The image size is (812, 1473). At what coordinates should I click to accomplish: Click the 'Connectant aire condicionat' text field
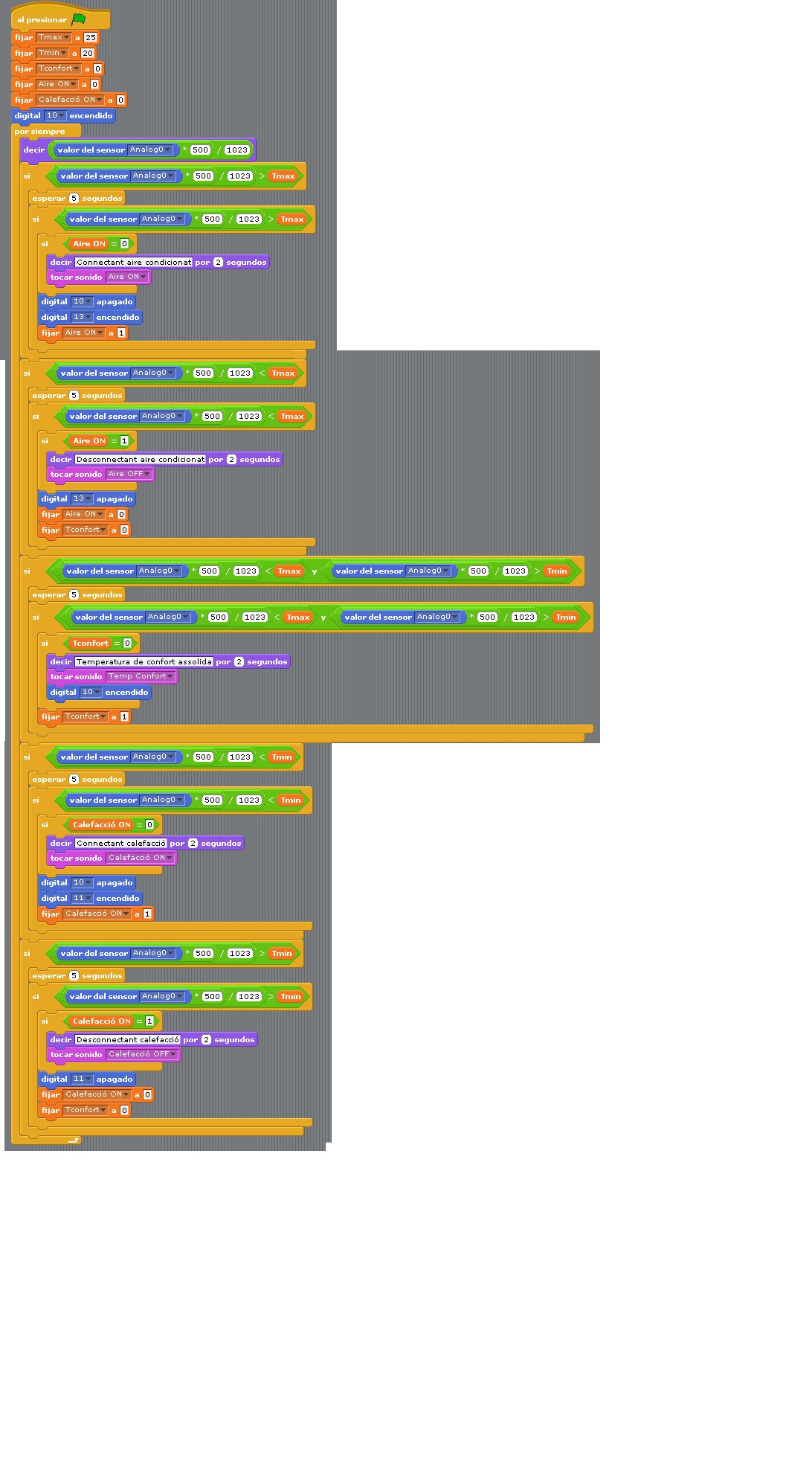click(x=134, y=262)
